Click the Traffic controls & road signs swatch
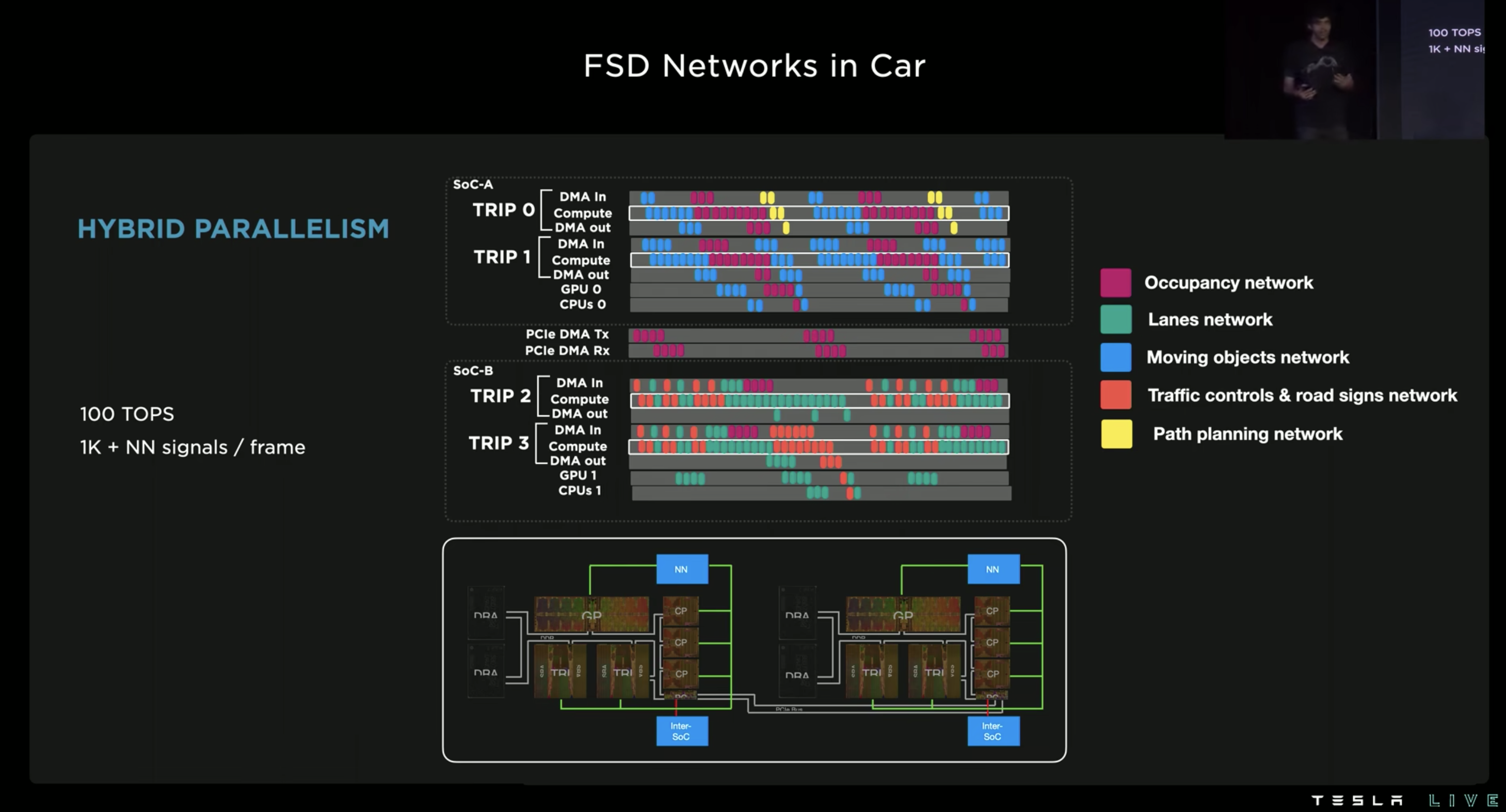This screenshot has height=812, width=1506. coord(1116,396)
